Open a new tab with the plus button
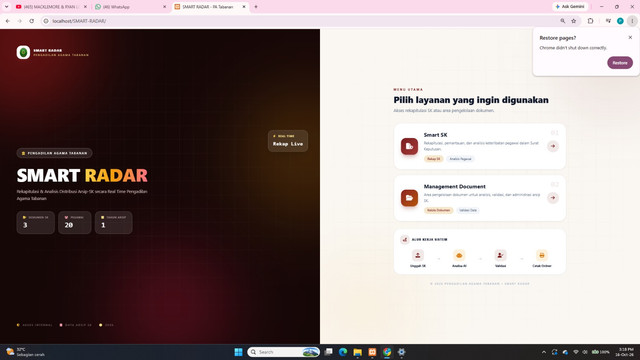Image resolution: width=640 pixels, height=360 pixels. click(x=256, y=7)
